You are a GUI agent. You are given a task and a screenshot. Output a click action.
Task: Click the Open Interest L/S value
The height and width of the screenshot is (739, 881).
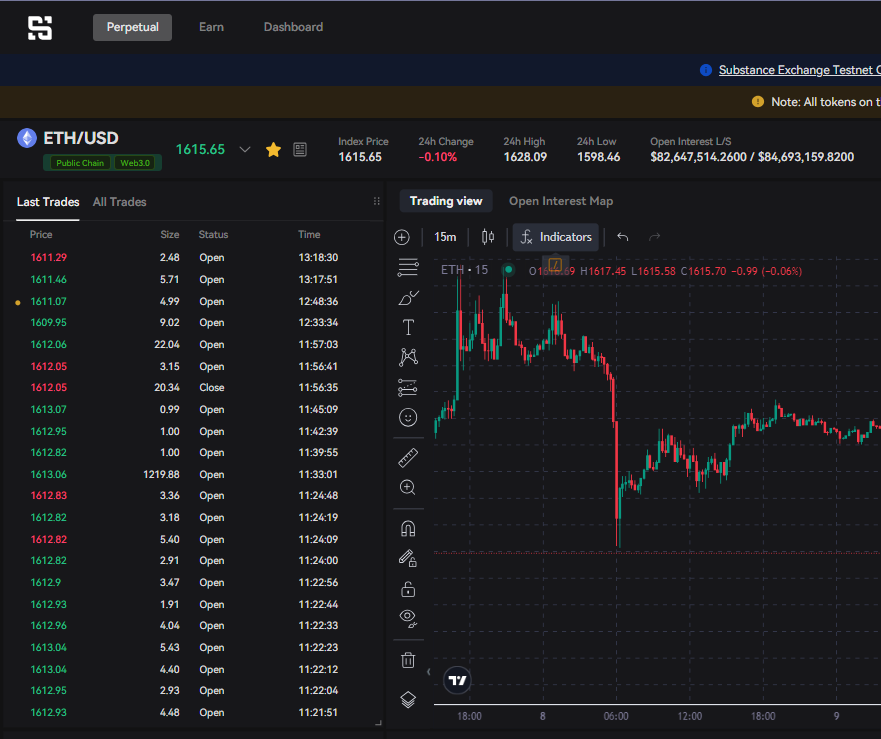tap(752, 157)
